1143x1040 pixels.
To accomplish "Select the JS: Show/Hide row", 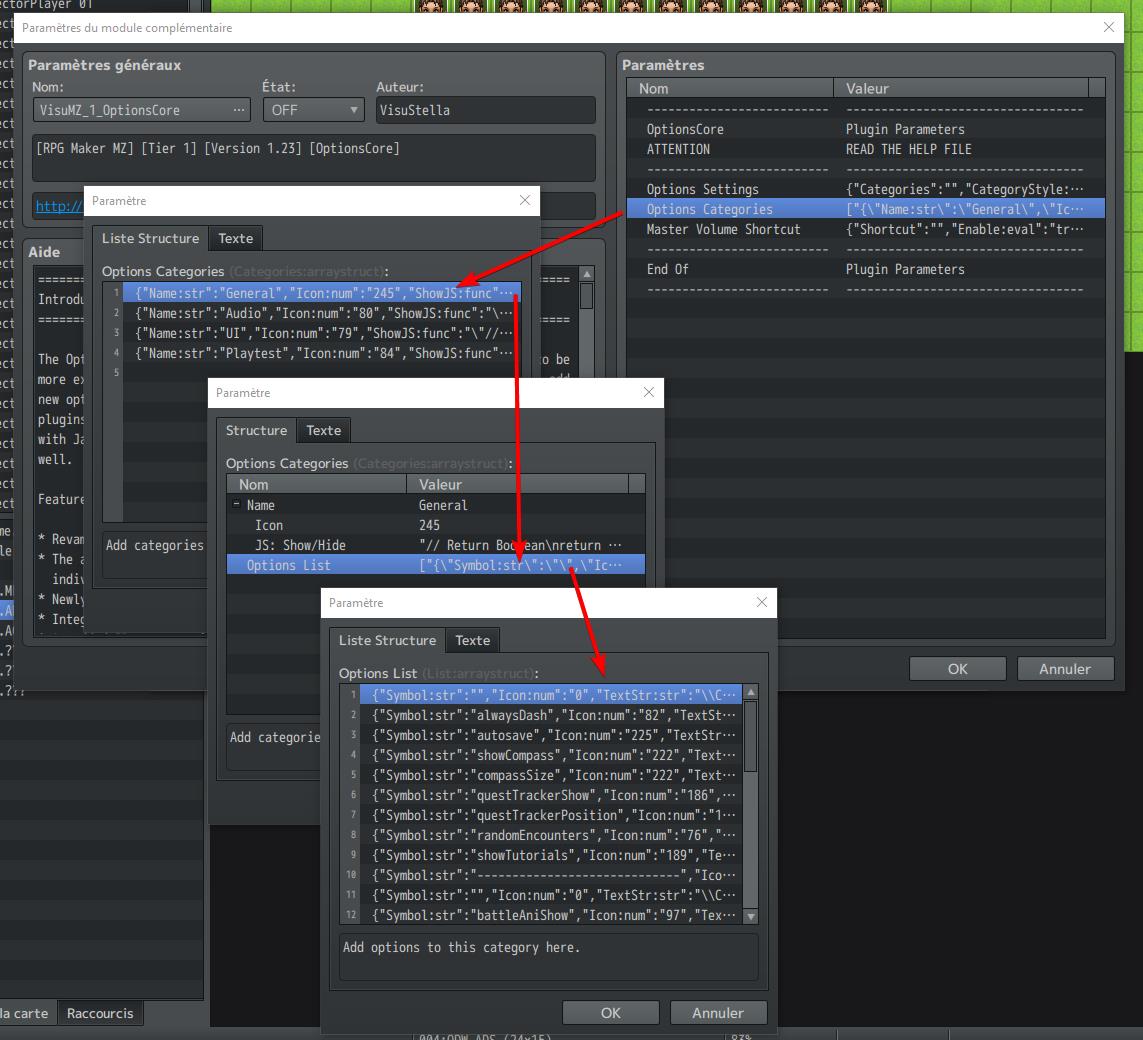I will 436,545.
